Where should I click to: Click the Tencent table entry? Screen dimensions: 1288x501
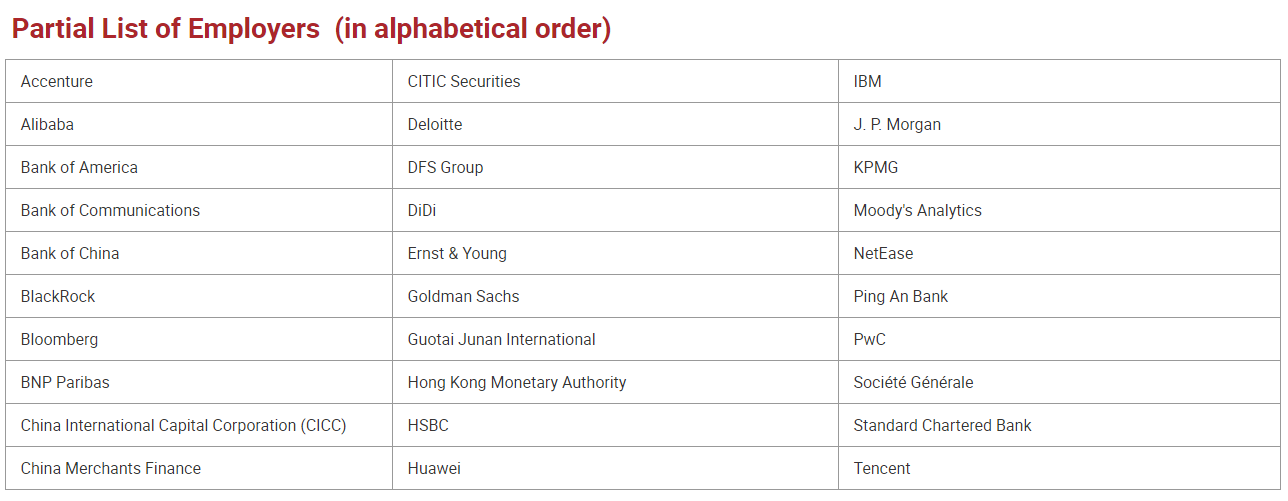[x=882, y=469]
